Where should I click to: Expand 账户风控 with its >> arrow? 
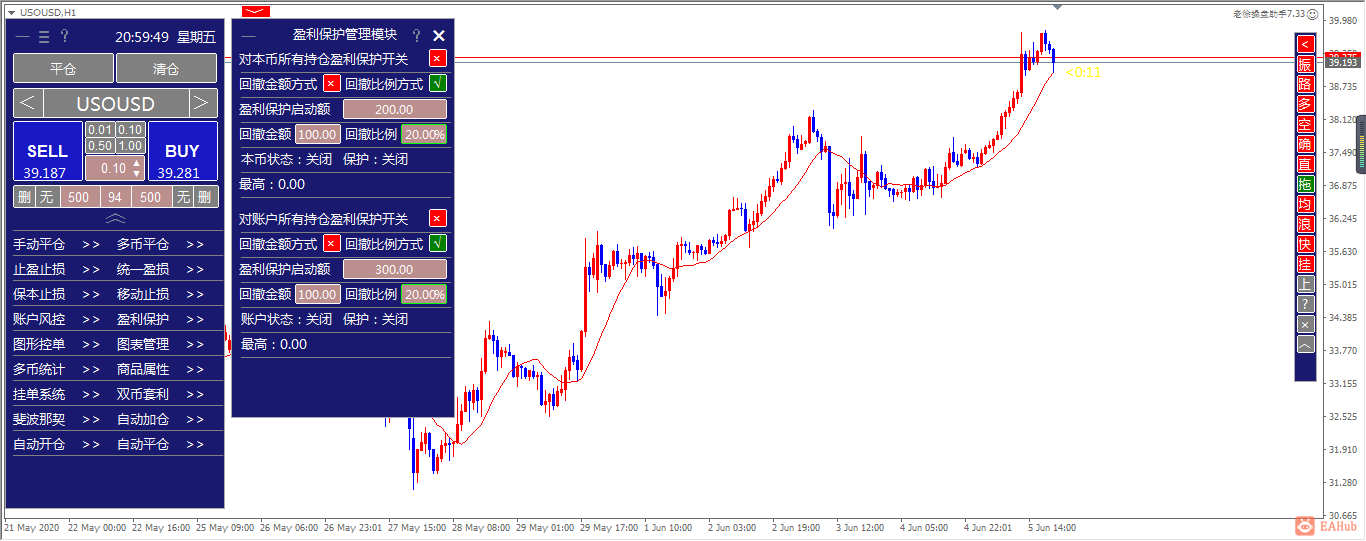click(91, 319)
